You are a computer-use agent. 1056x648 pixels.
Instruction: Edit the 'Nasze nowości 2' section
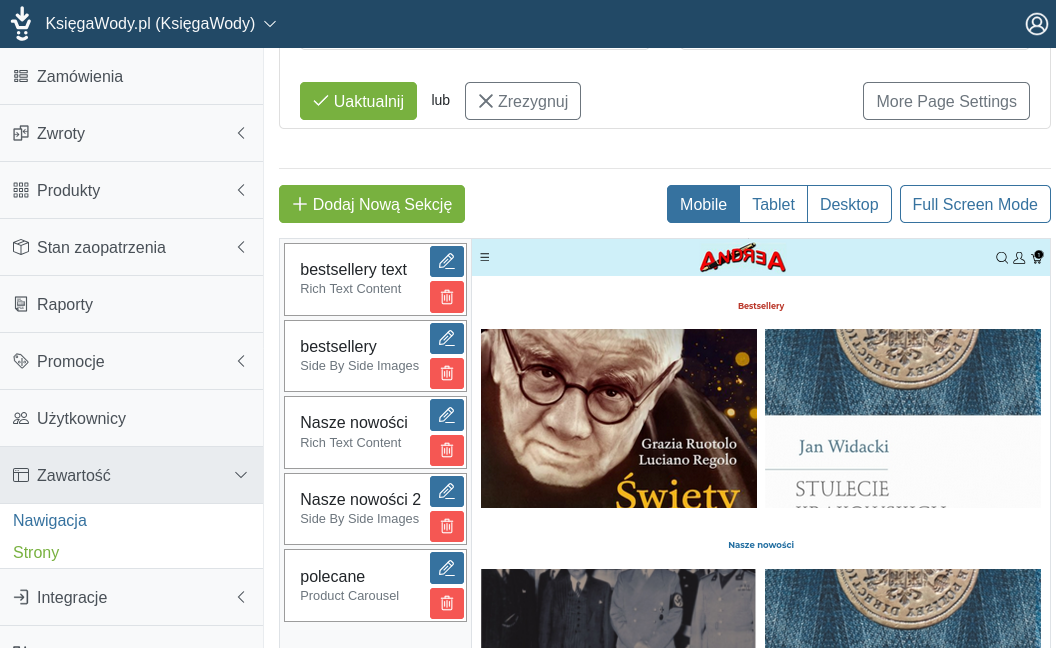[447, 491]
